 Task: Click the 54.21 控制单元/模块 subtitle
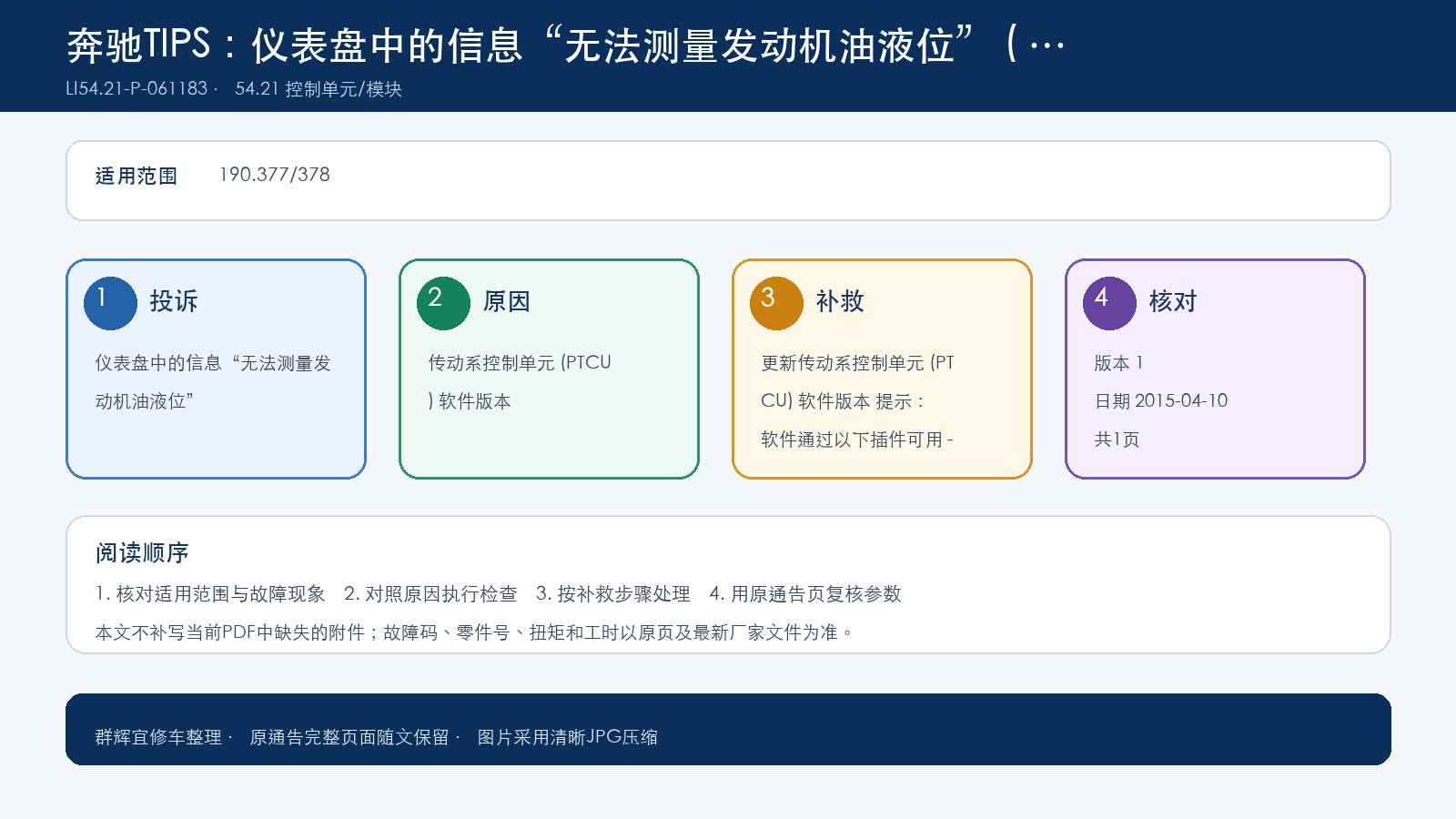[x=318, y=88]
